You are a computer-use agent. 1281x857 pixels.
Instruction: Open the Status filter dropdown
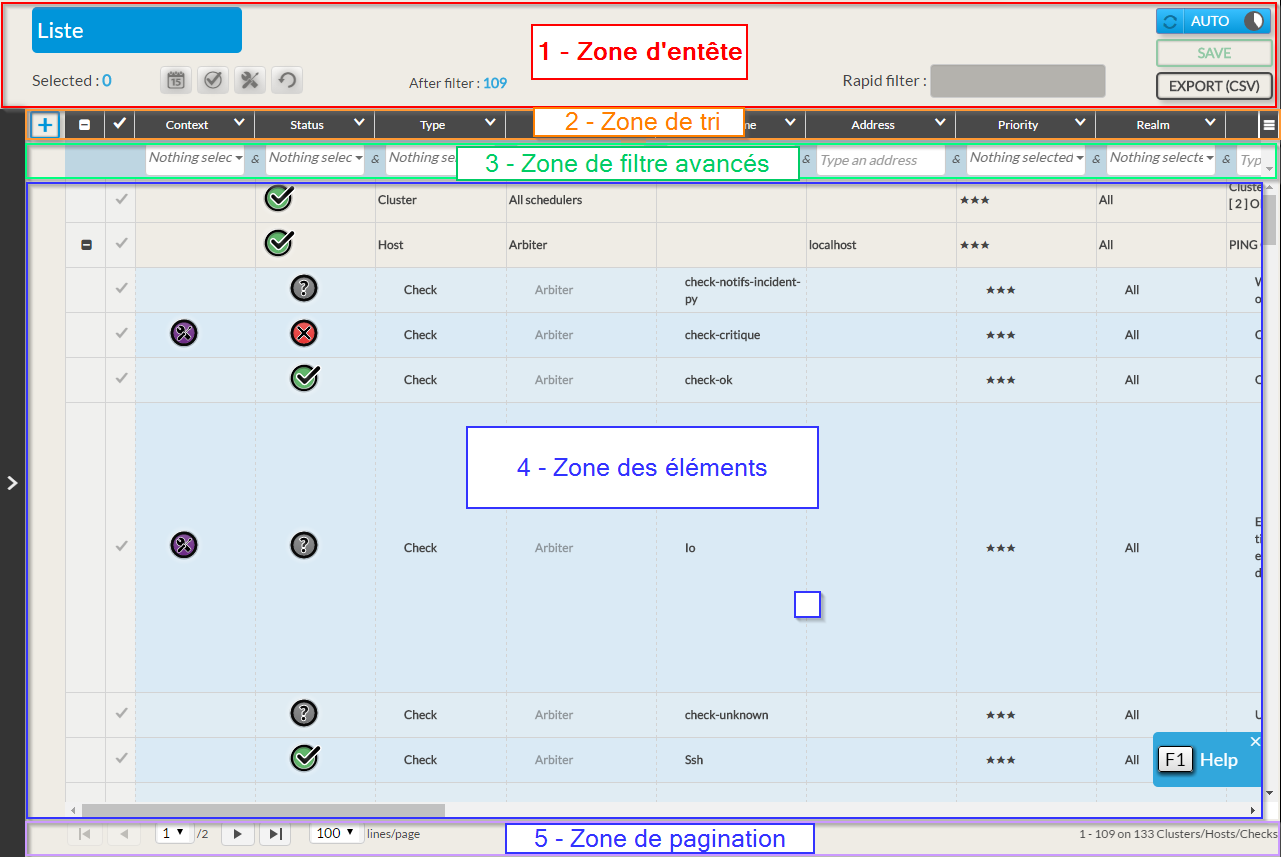coord(315,158)
